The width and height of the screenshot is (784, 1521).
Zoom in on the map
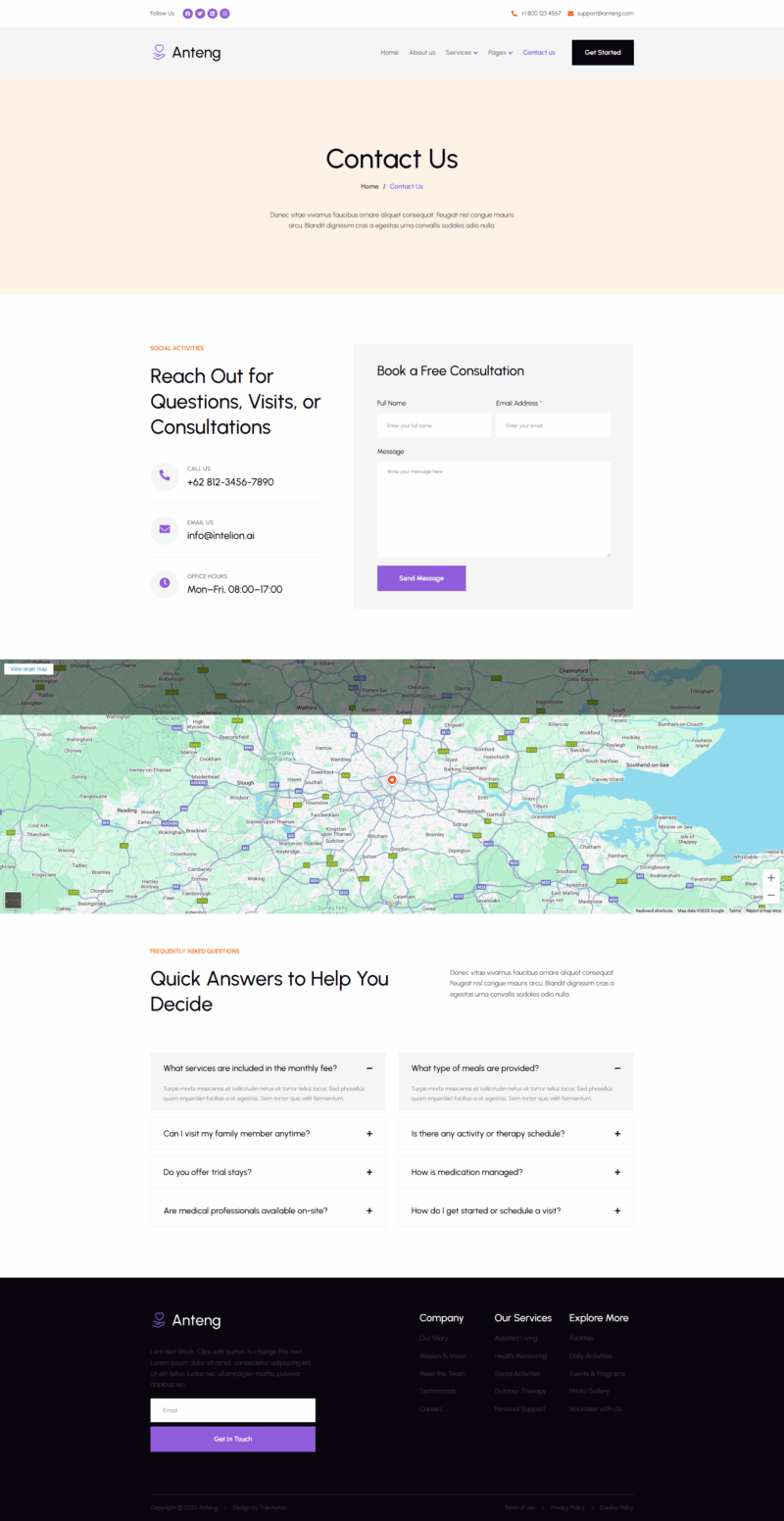click(771, 878)
